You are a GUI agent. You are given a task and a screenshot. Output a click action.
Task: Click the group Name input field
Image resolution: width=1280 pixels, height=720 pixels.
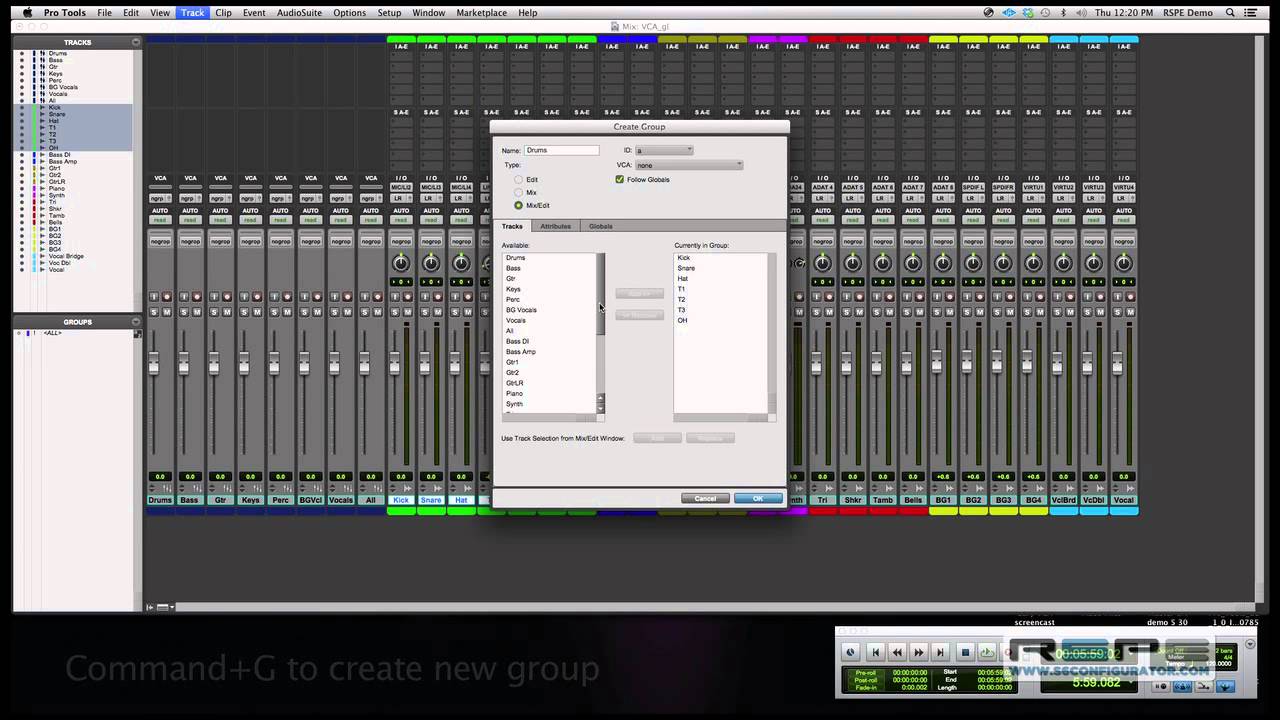pos(562,150)
